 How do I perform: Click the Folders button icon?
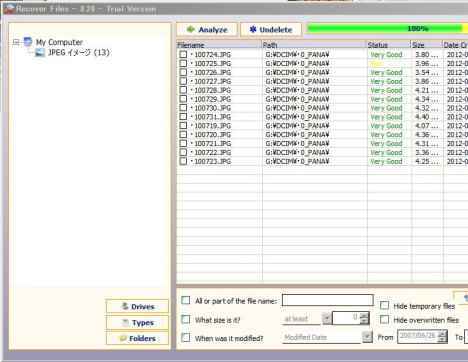(123, 338)
